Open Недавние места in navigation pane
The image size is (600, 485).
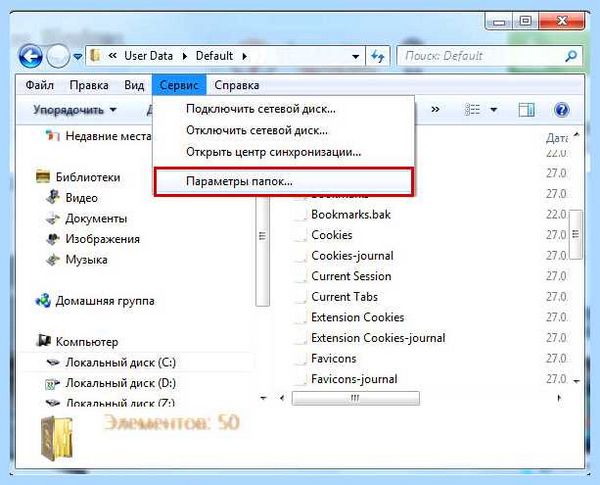[108, 136]
